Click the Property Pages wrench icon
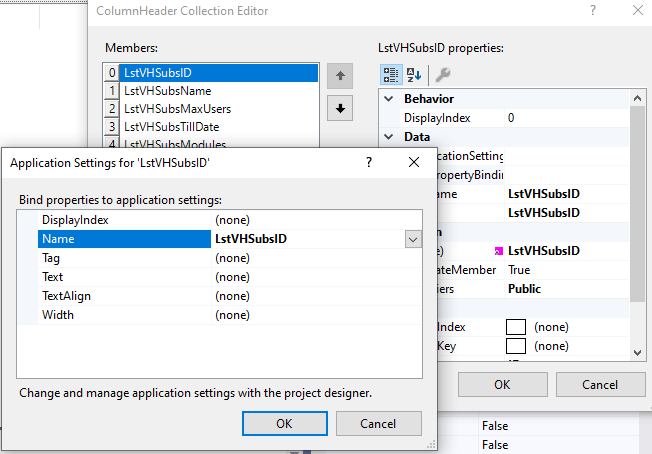Screen dimensions: 652x454 pos(442,74)
